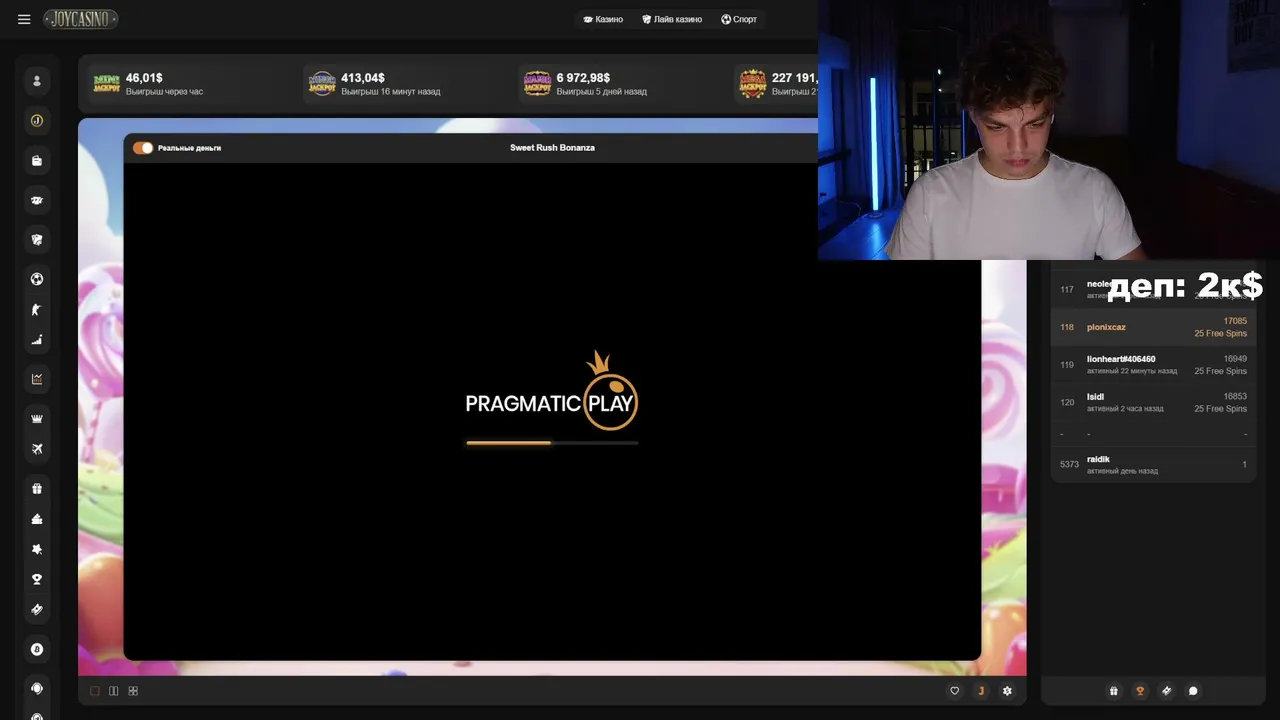Select the lionheart#406460 leaderboard row
This screenshot has width=1280, height=720.
1153,365
